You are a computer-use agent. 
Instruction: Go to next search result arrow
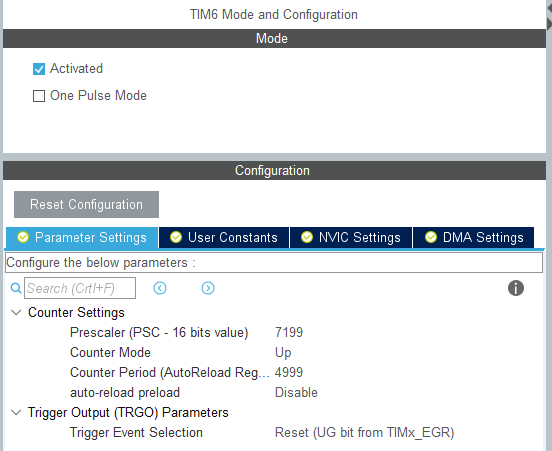208,288
